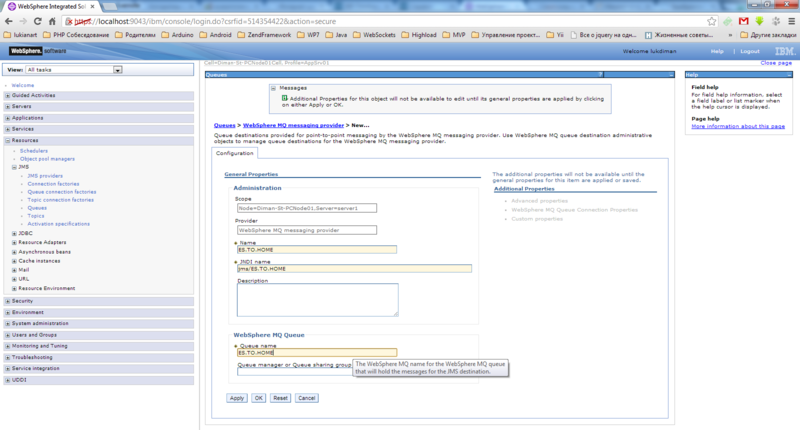Reload the page with the refresh icon

[x=37, y=21]
